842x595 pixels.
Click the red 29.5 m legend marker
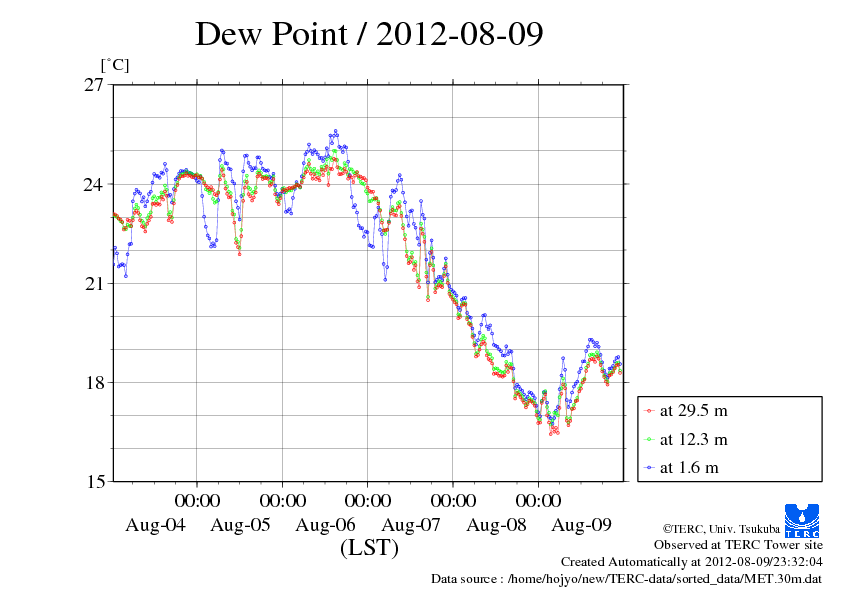649,411
